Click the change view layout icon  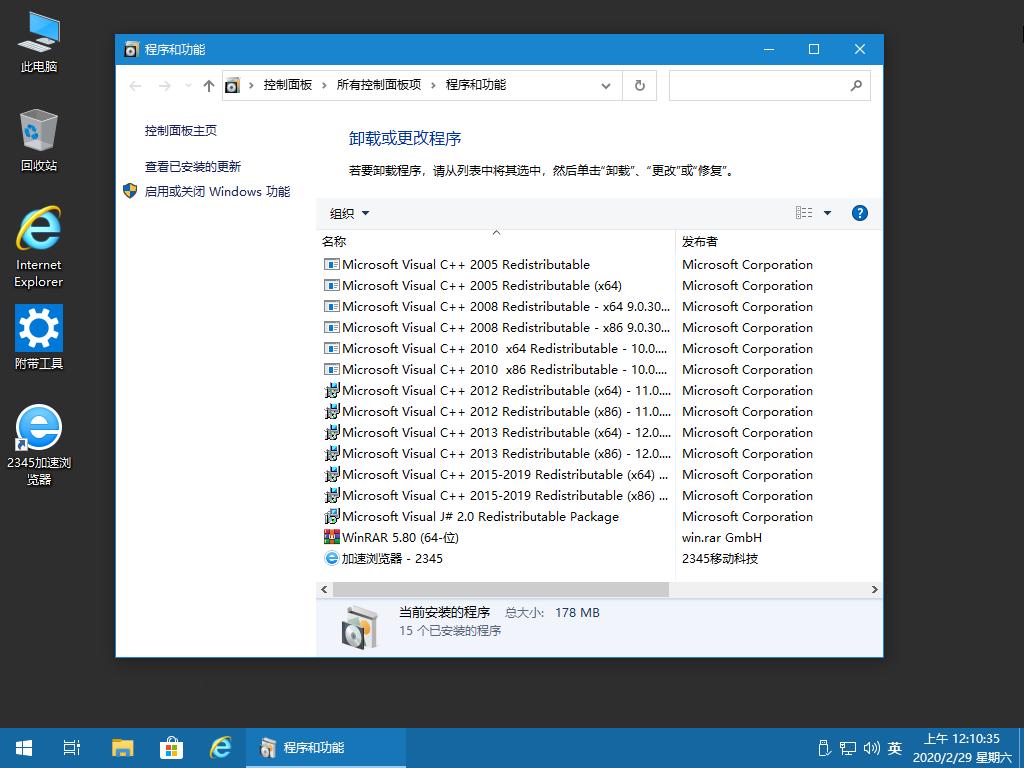click(804, 213)
